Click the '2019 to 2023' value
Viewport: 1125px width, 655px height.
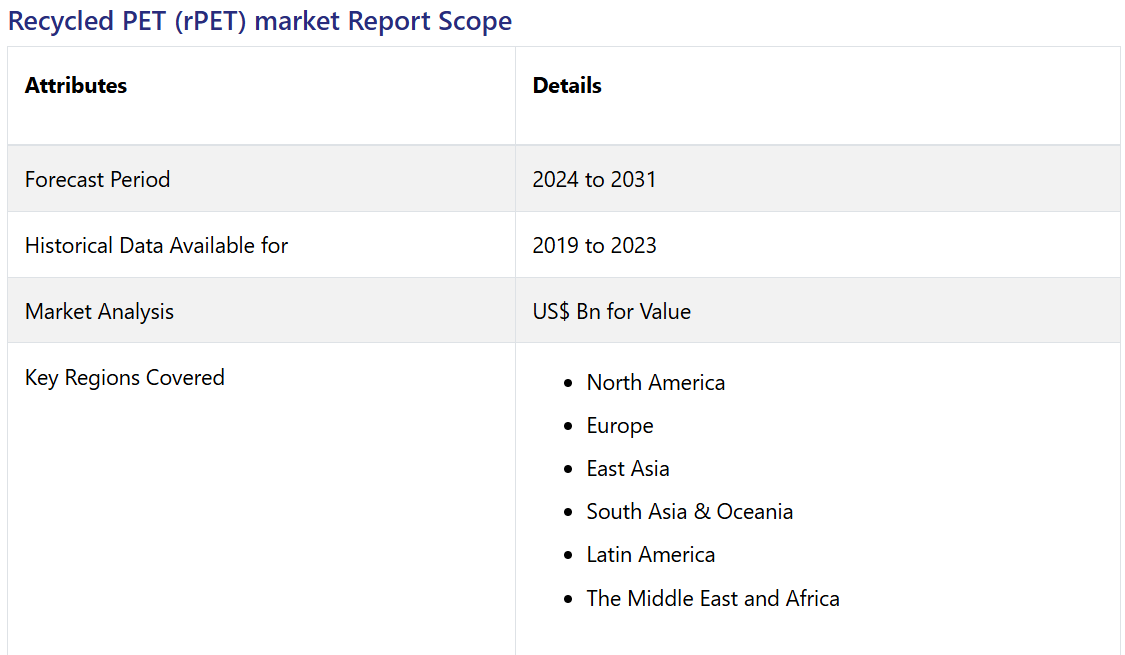pos(594,245)
